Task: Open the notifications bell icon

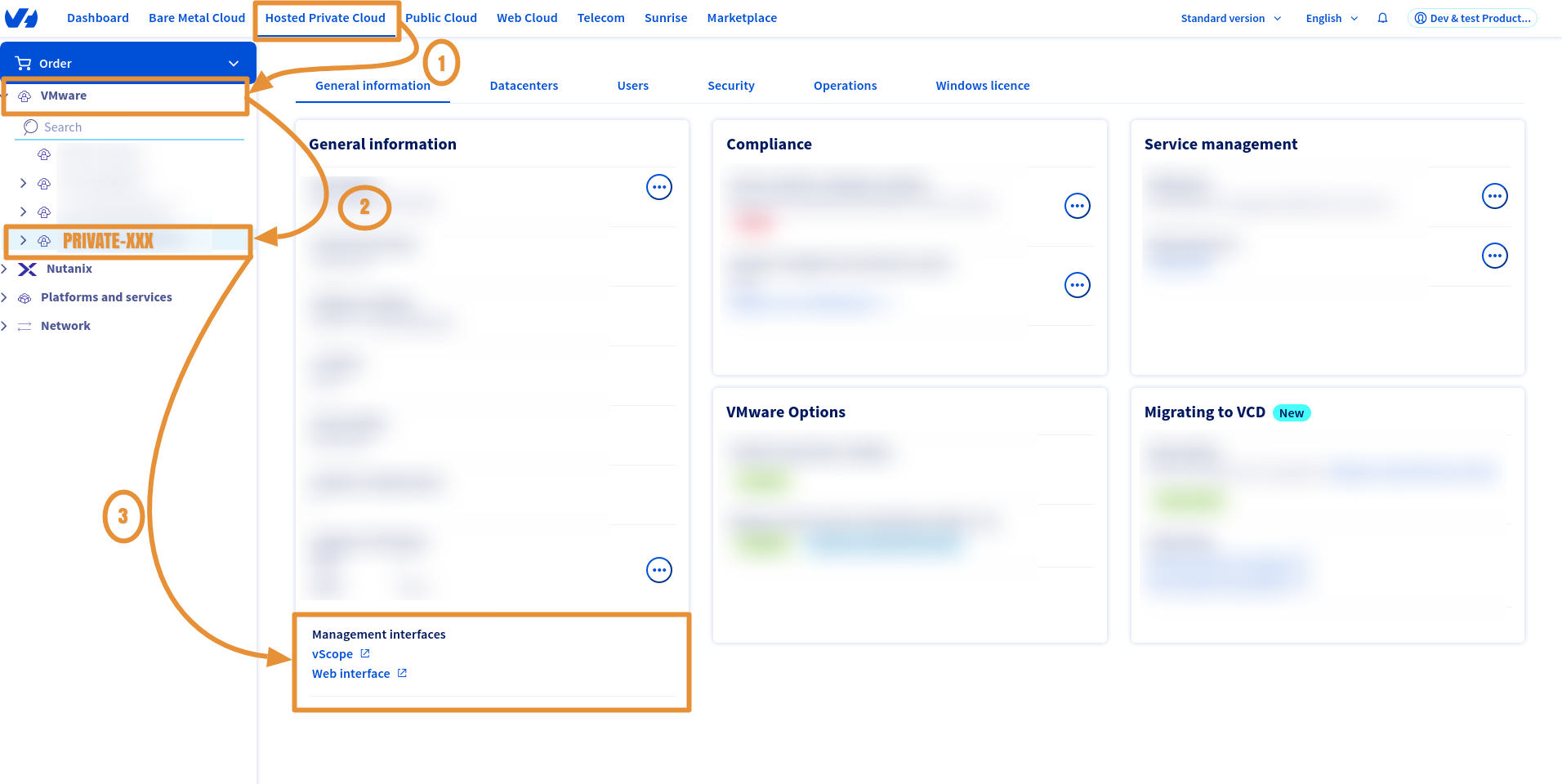Action: (1382, 17)
